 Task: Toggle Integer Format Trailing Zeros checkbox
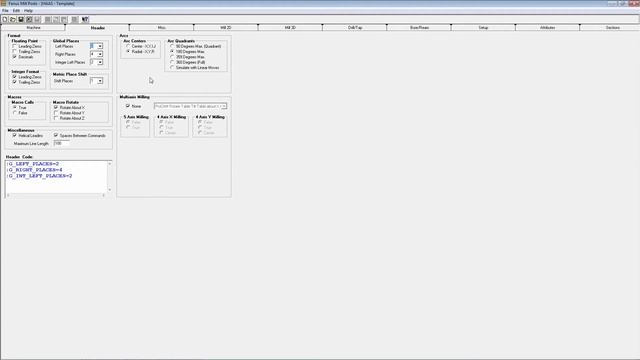point(15,82)
